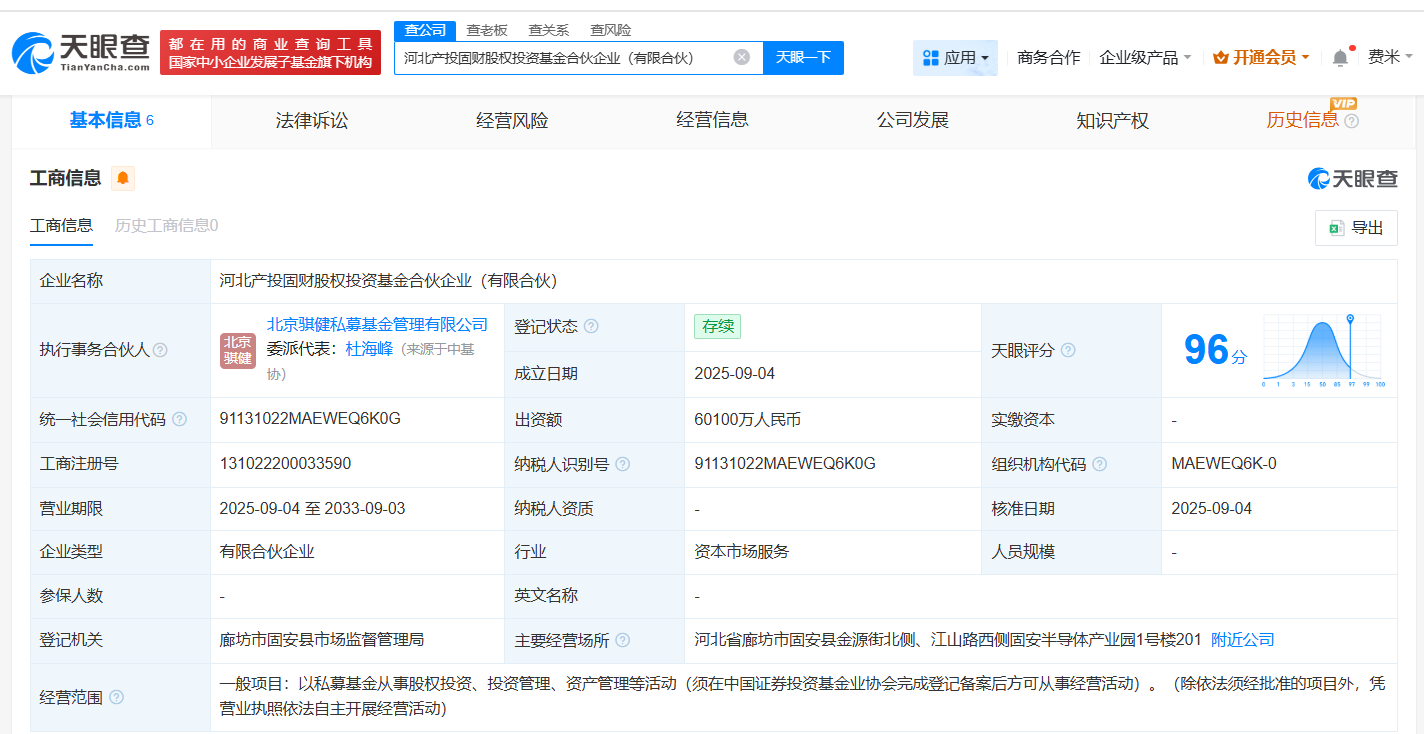The width and height of the screenshot is (1424, 734).
Task: Switch to the 法律诉讼 tab
Action: [x=312, y=121]
